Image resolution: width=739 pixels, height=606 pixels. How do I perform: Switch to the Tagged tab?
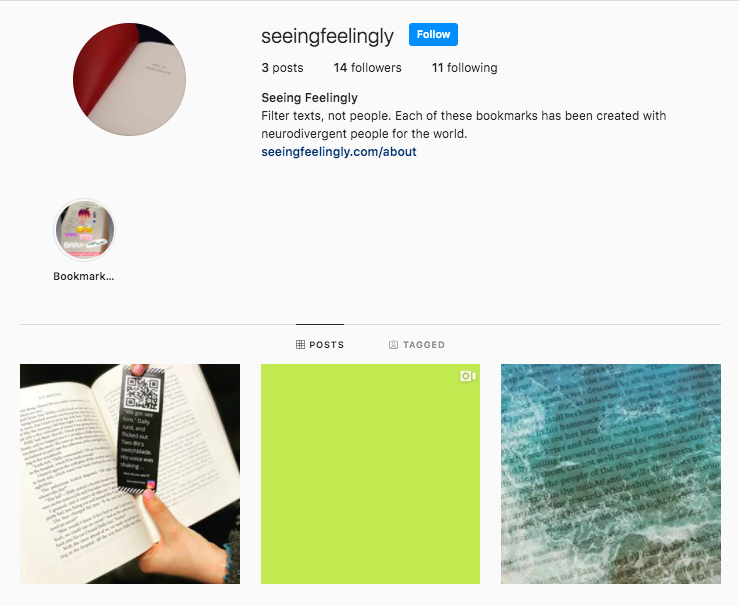click(417, 344)
